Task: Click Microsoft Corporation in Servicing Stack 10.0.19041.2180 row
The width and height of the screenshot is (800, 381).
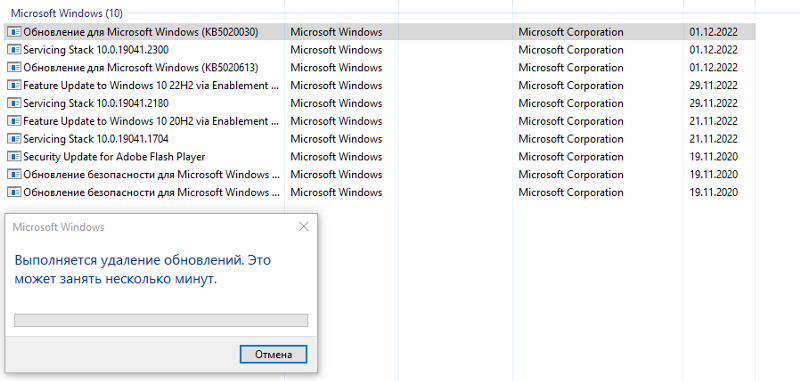Action: [x=571, y=104]
